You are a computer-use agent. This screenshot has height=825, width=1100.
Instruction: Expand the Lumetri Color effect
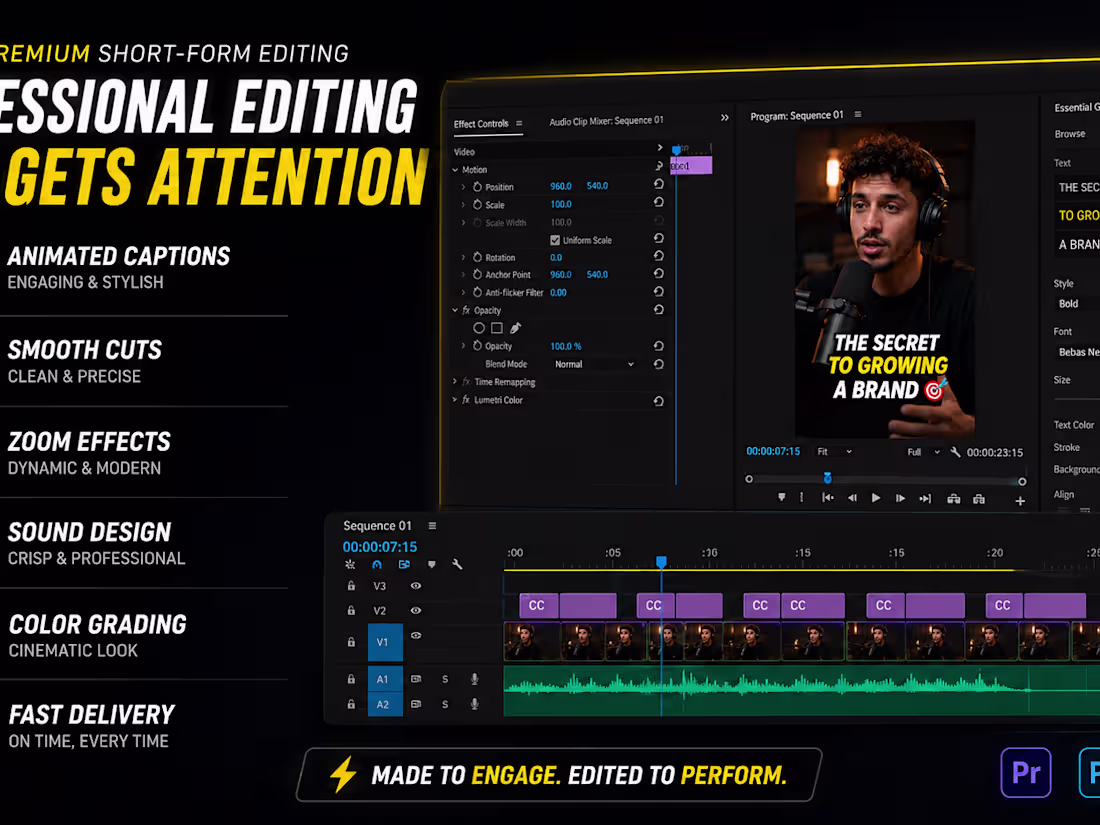455,400
